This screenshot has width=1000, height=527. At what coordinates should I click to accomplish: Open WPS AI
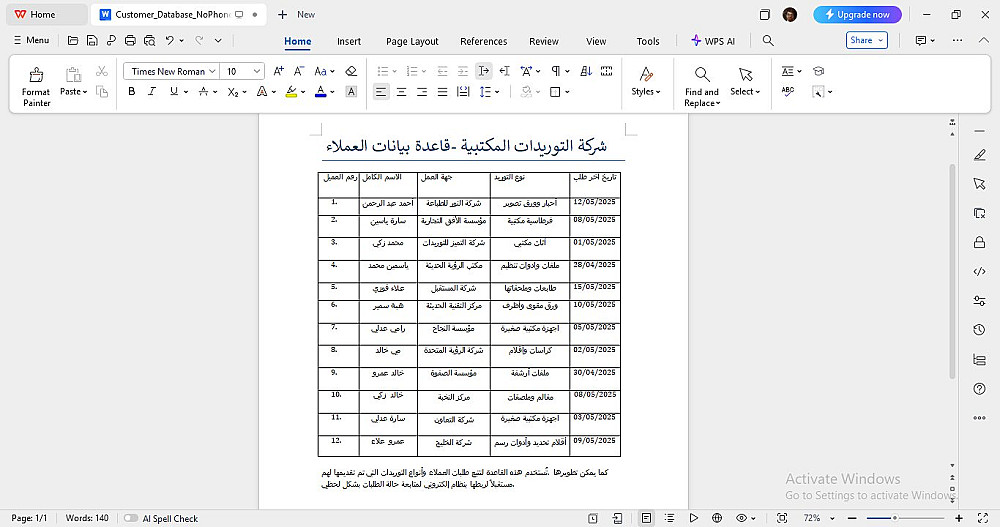(x=713, y=41)
